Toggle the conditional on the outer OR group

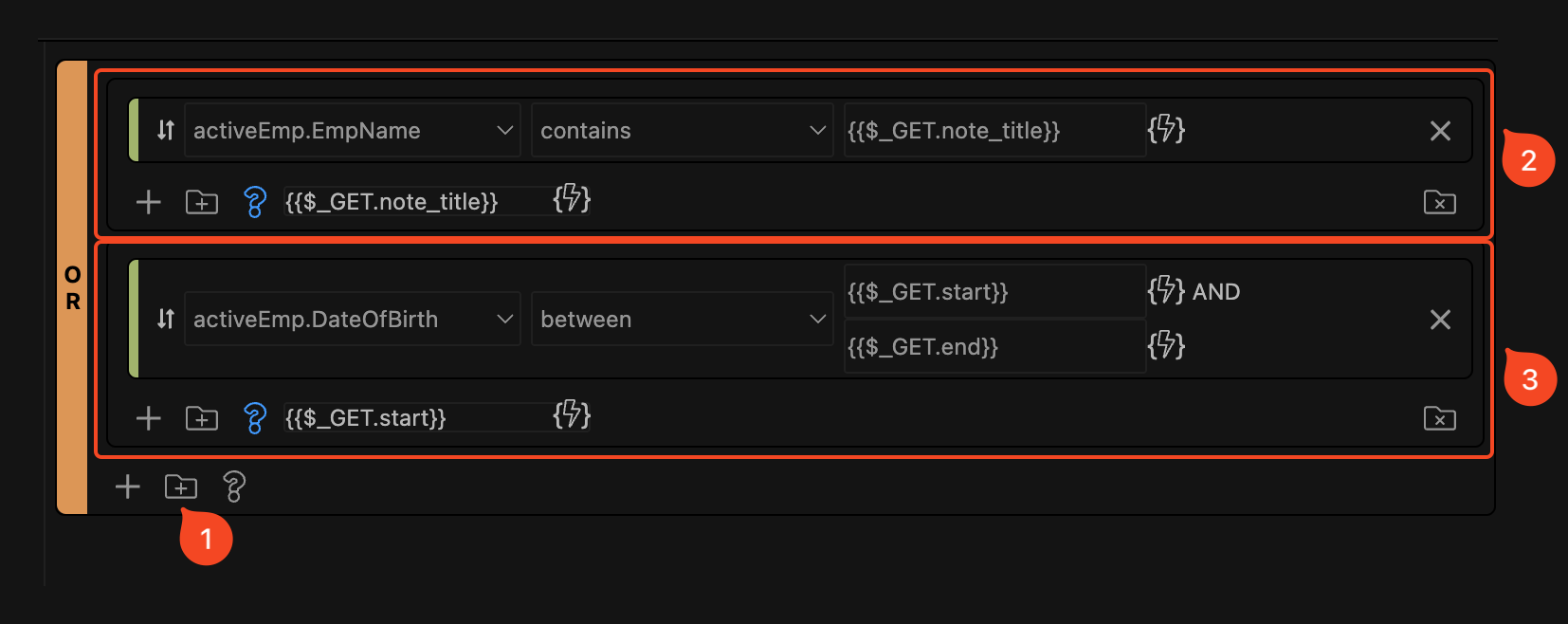[x=233, y=487]
